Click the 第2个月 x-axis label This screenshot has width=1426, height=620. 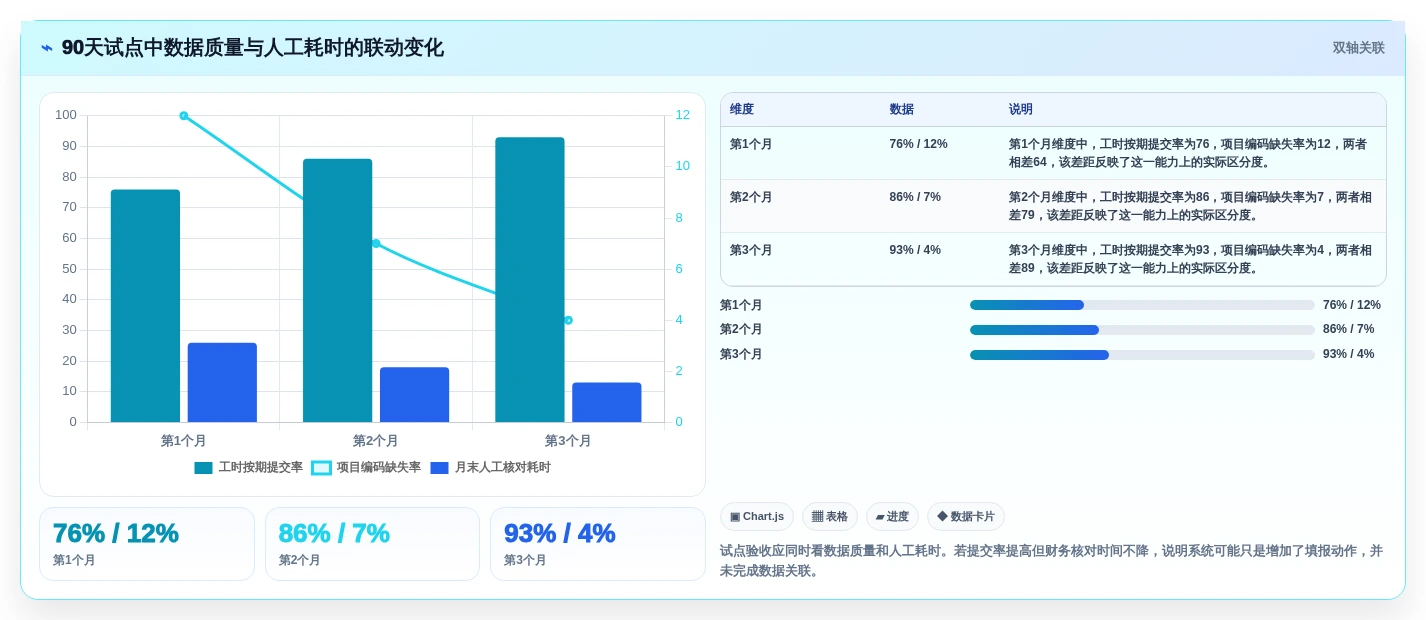pyautogui.click(x=376, y=440)
